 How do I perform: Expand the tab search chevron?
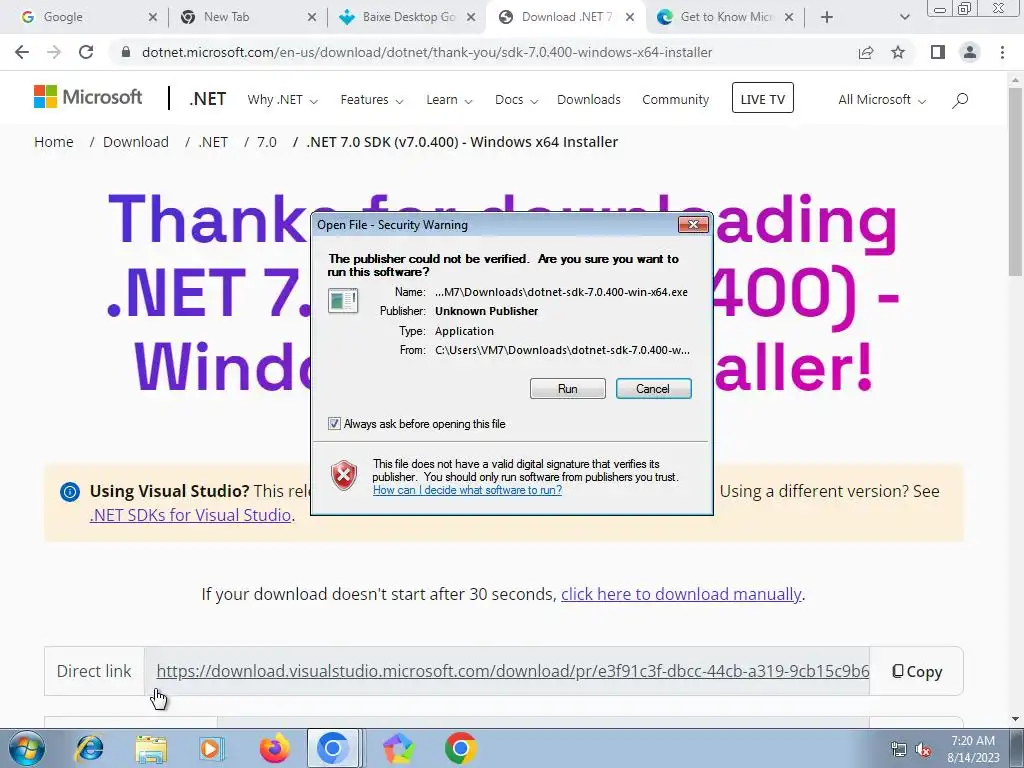pos(904,18)
